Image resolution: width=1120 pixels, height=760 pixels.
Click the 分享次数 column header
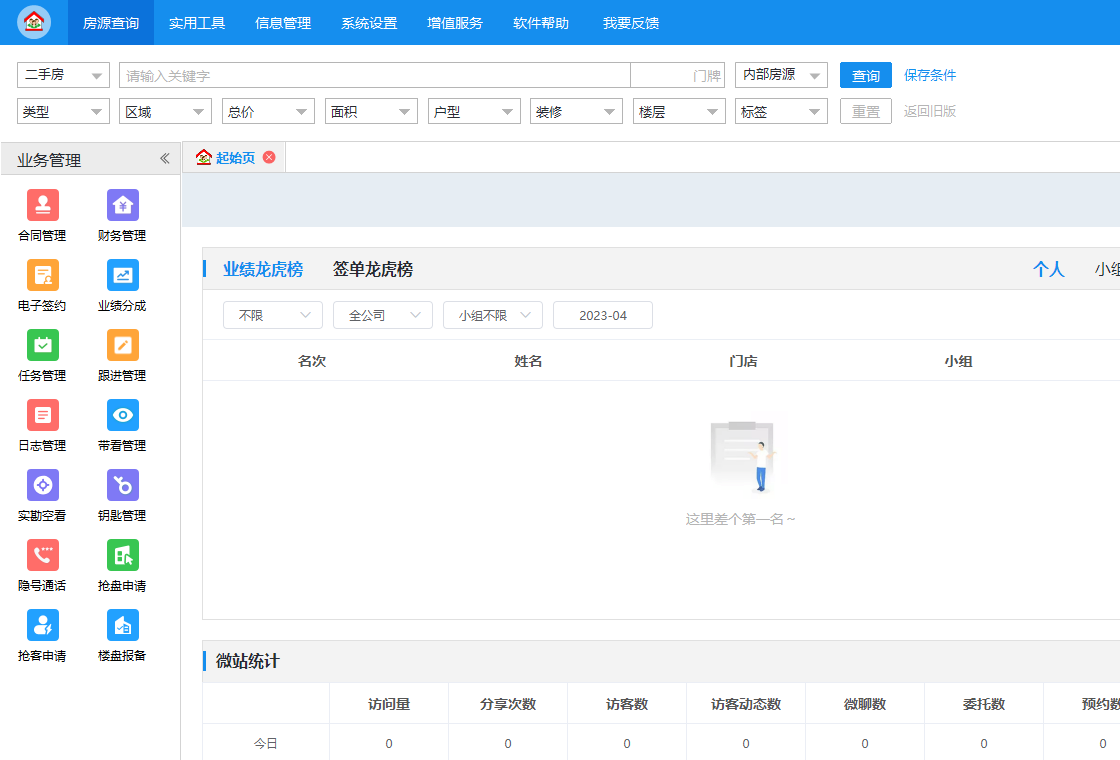pos(508,704)
